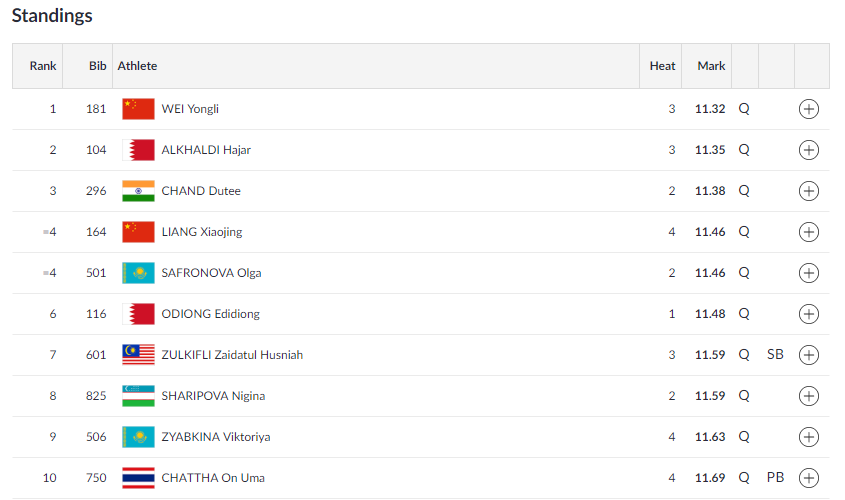Click plus icon beside SAFRONOVA Olga

pyautogui.click(x=809, y=273)
